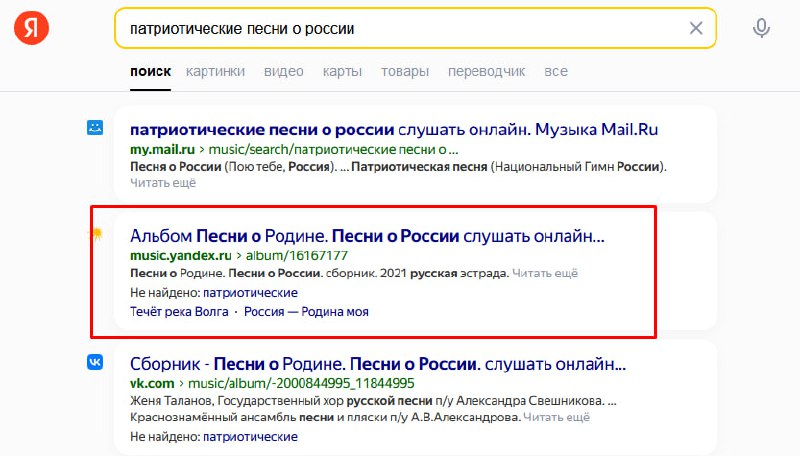This screenshot has width=800, height=456.
Task: Open music.yandex.ru domain link
Action: [x=181, y=256]
